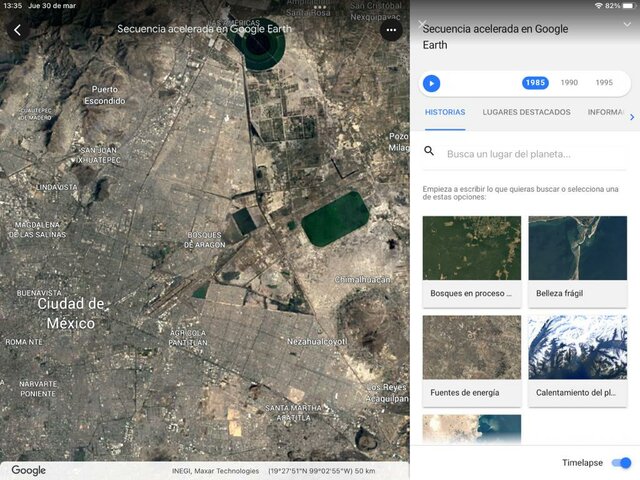Click 'ROMA NTE' map label
Viewport: 640px width, 480px height.
tap(24, 342)
